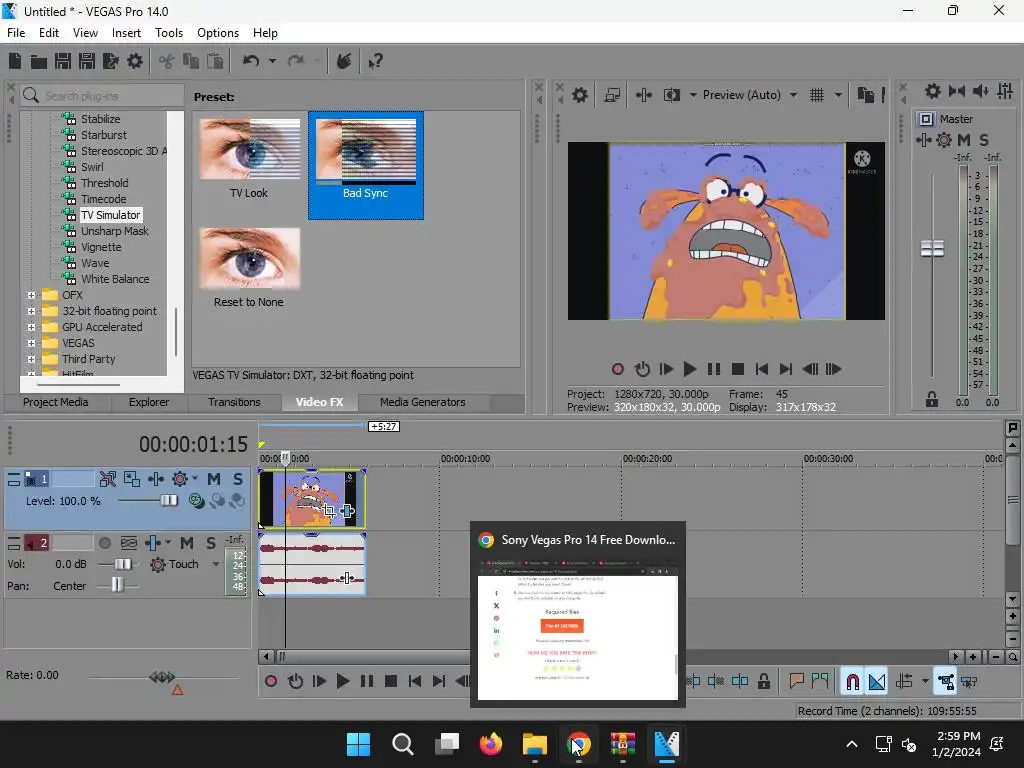Screen dimensions: 1024x768
Task: Click the Downmix Output icon in Master
Action: tap(957, 91)
